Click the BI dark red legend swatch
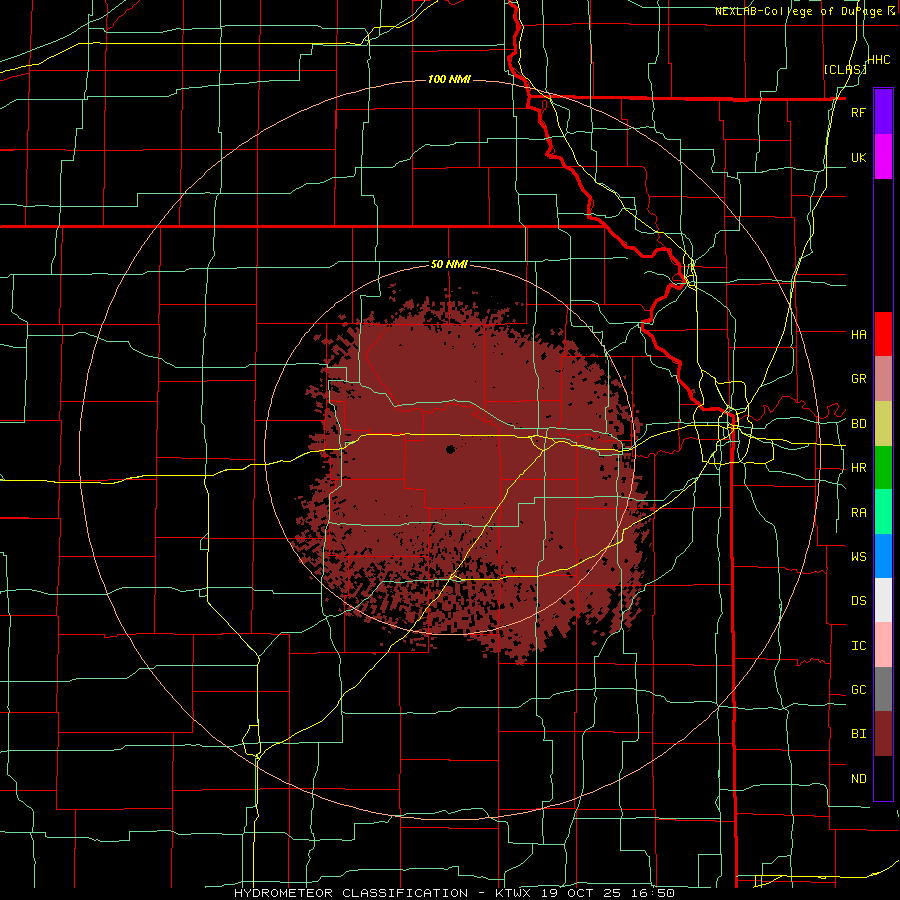This screenshot has width=900, height=900. [883, 734]
